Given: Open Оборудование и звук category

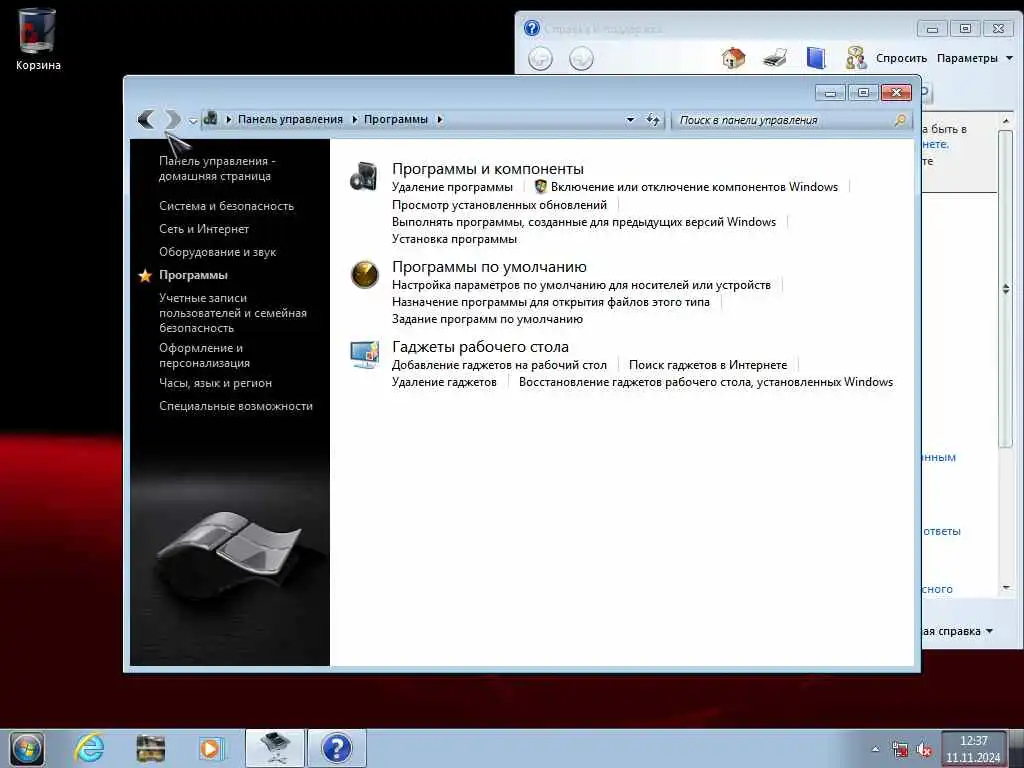Looking at the screenshot, I should (x=217, y=252).
